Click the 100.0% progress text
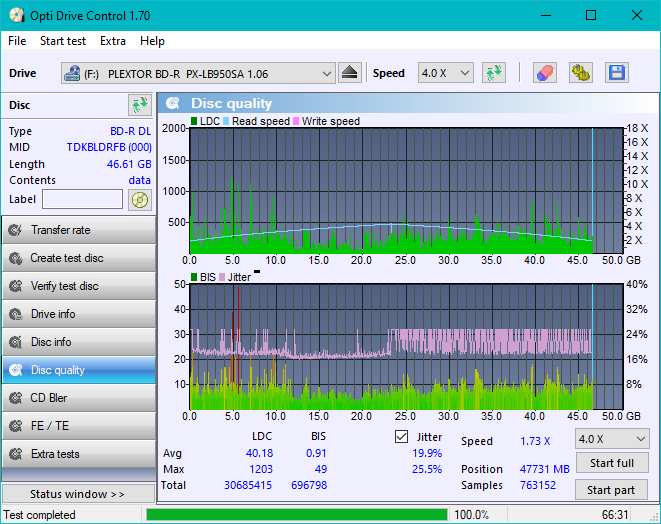 pyautogui.click(x=471, y=515)
